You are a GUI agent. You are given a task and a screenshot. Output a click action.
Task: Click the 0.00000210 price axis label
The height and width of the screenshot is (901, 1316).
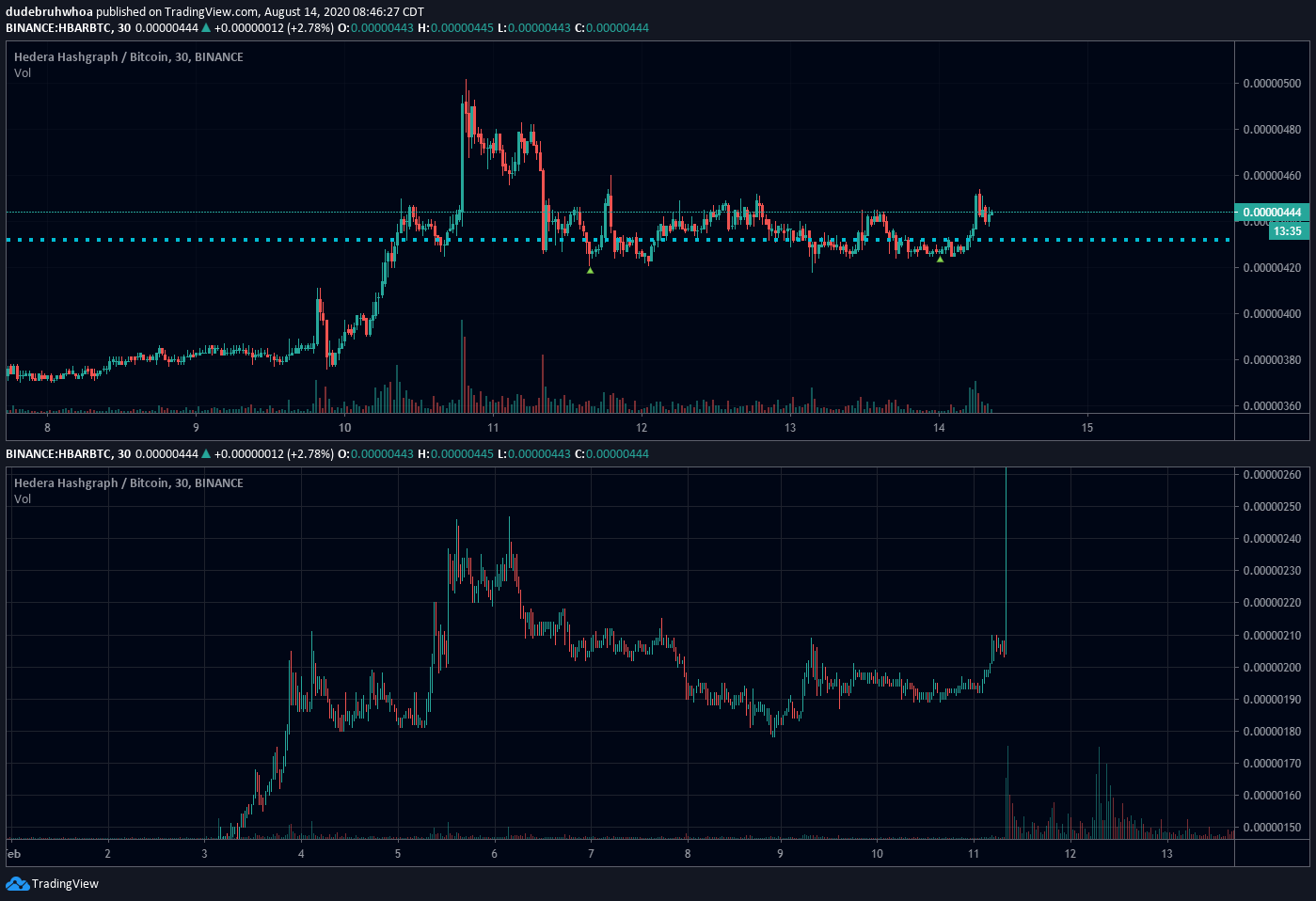tap(1272, 636)
